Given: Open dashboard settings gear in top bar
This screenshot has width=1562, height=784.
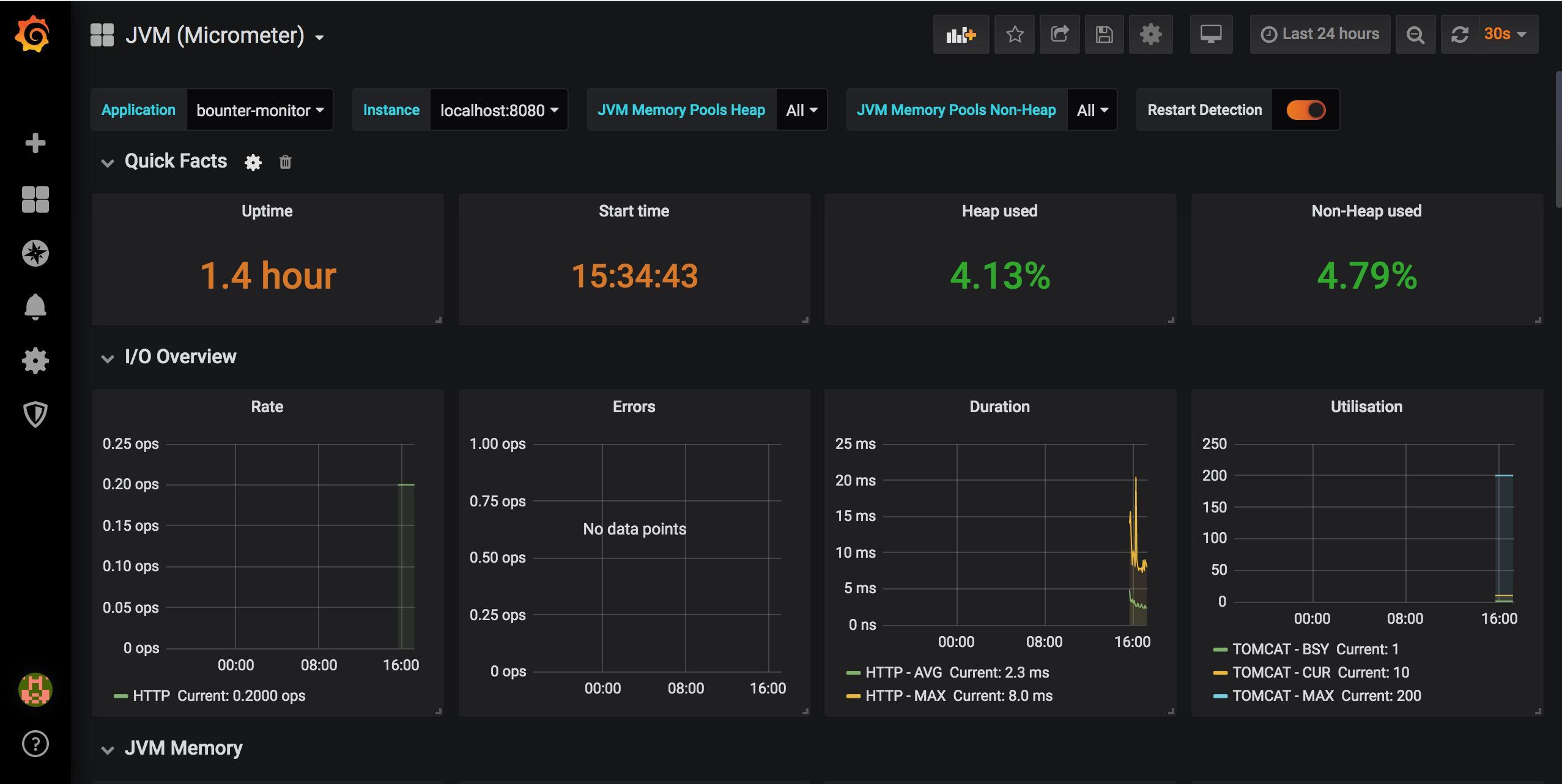Looking at the screenshot, I should pos(1150,35).
